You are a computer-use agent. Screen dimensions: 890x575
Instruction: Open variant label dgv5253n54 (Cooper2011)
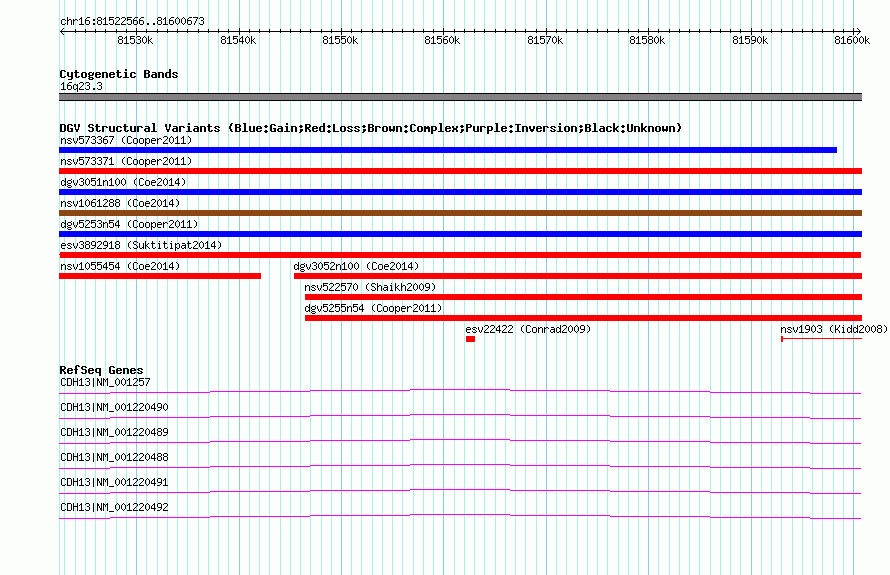(x=129, y=224)
